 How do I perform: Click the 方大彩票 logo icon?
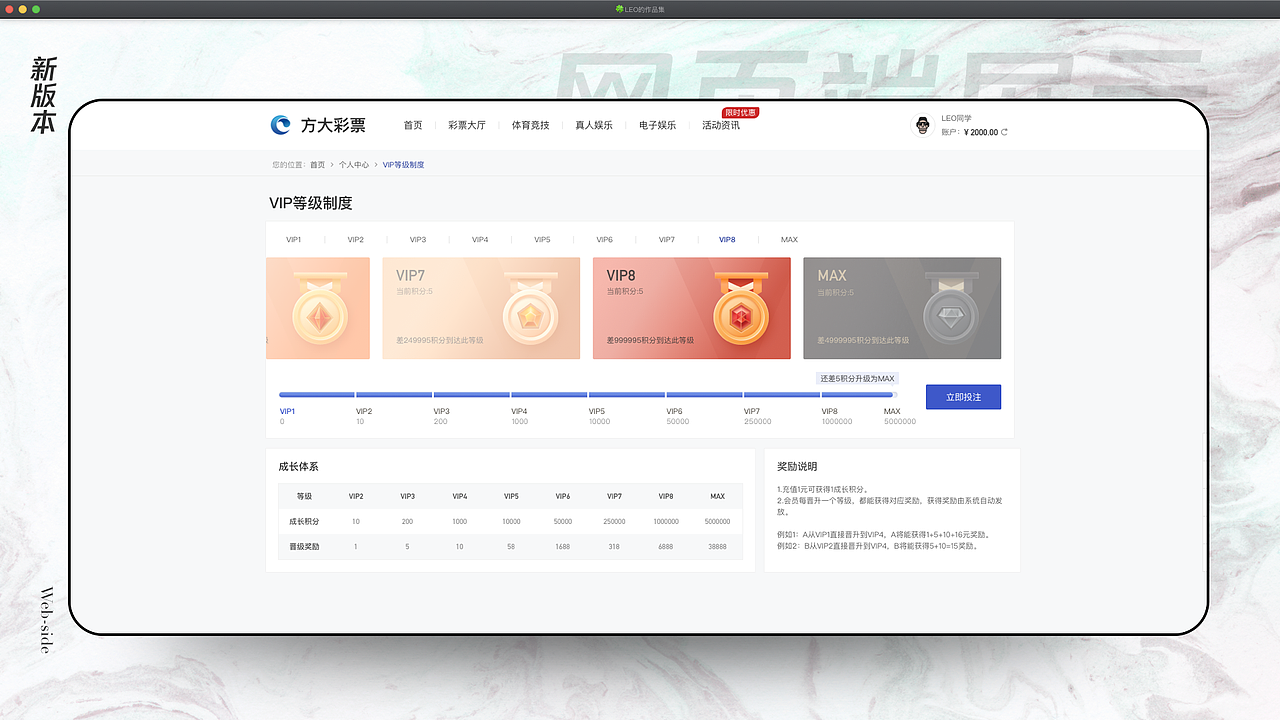[280, 125]
